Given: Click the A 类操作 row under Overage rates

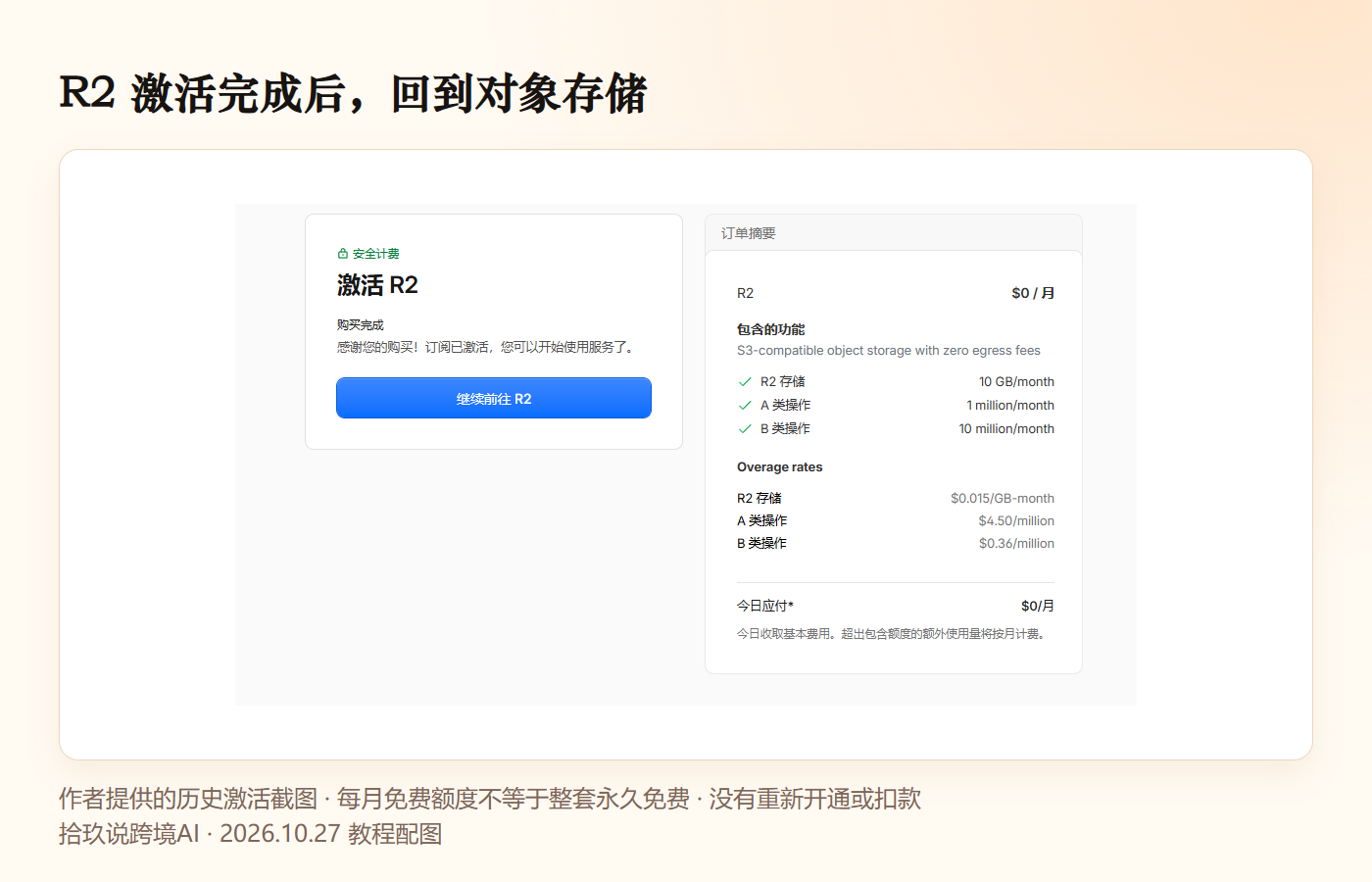Looking at the screenshot, I should (x=896, y=521).
